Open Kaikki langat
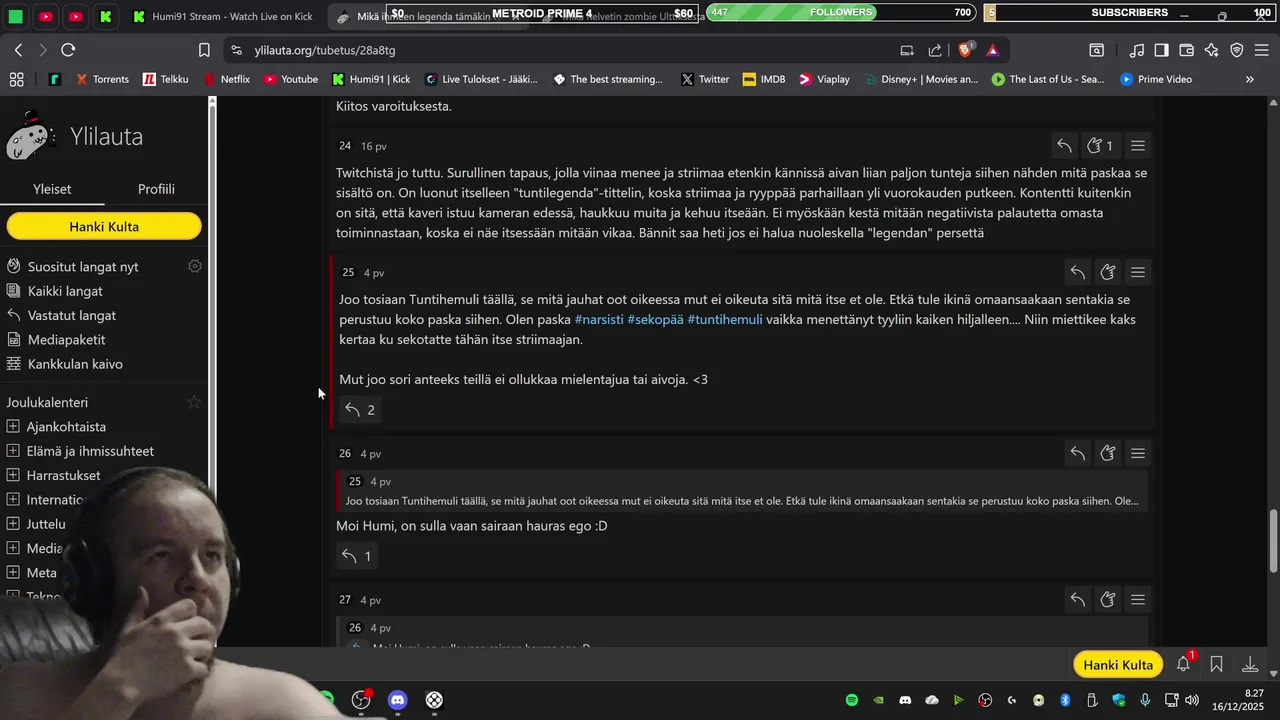Screen dimensions: 1280x720 [x=65, y=291]
